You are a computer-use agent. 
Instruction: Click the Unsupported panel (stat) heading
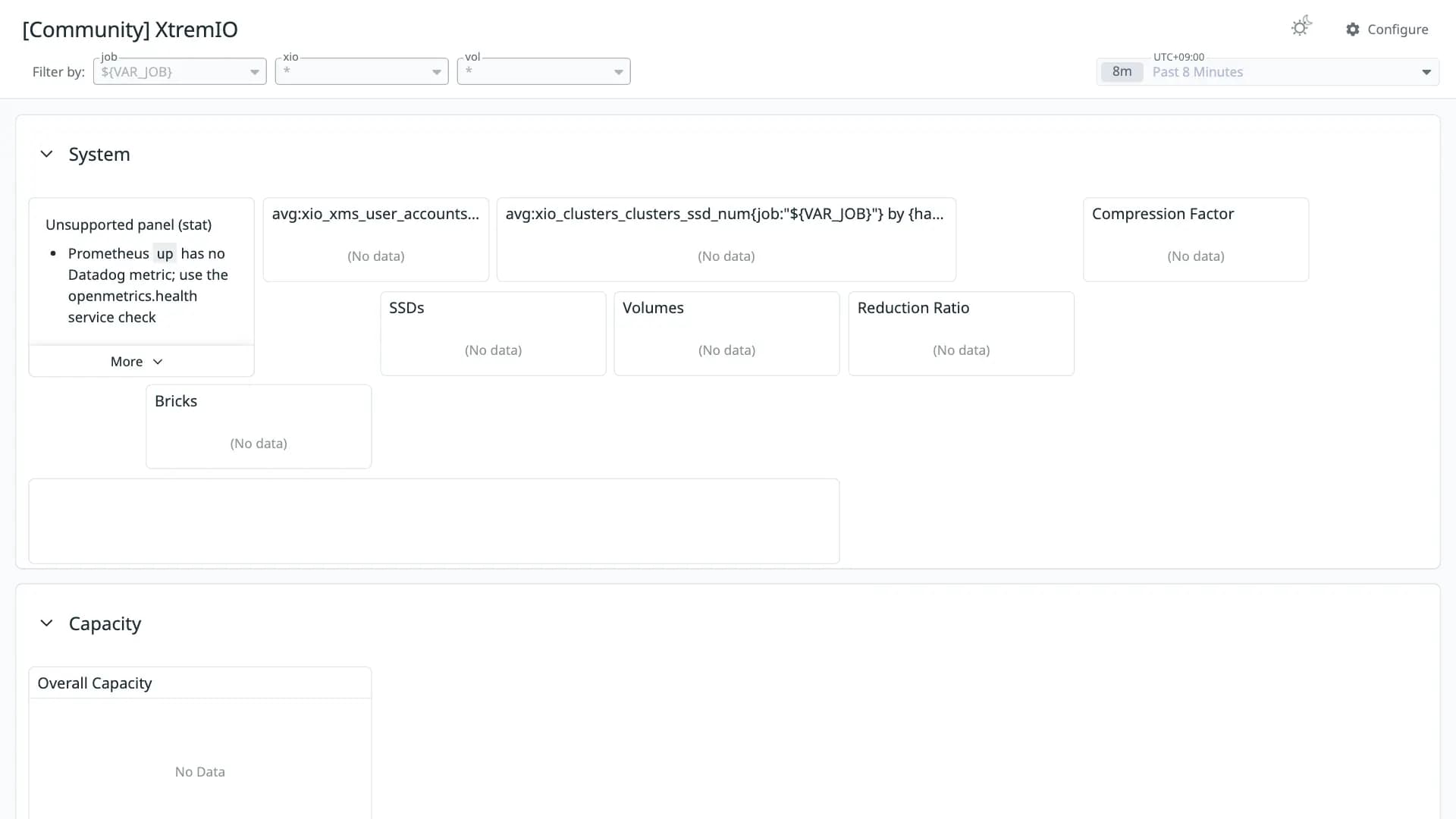(x=128, y=224)
